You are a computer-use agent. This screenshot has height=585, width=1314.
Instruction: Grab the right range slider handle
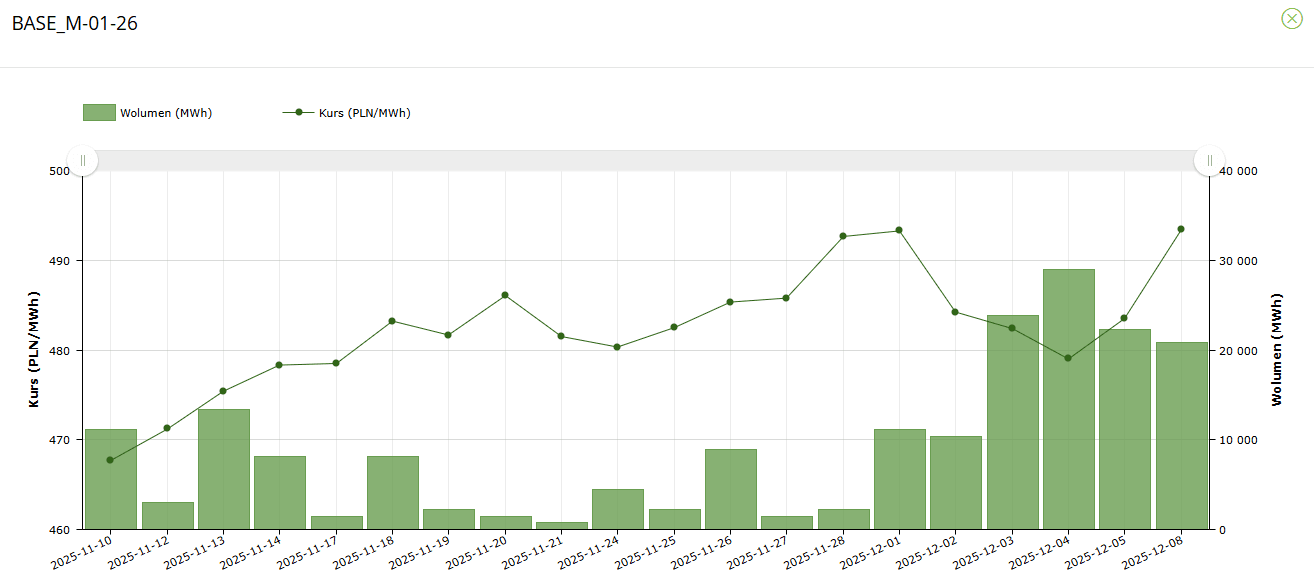(x=1209, y=160)
